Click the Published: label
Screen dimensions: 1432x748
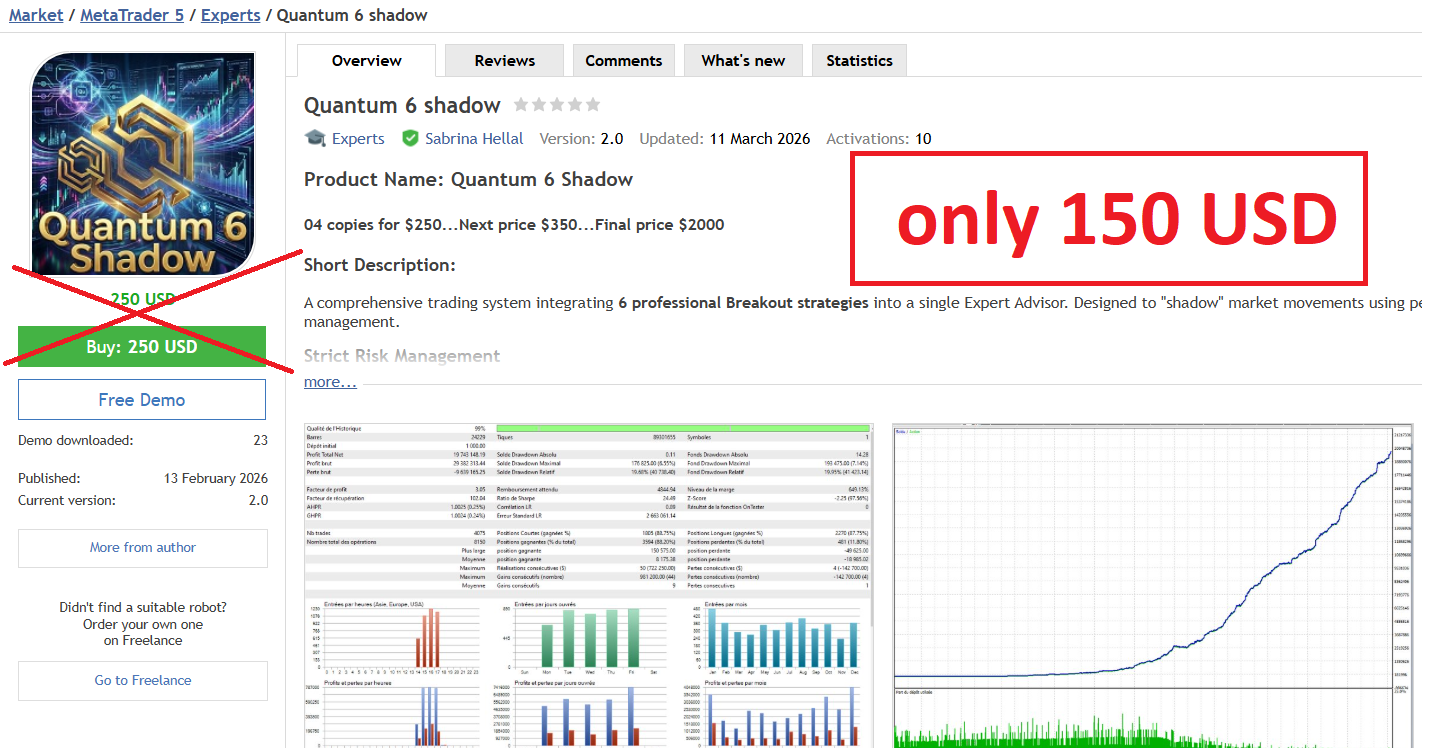click(x=49, y=478)
